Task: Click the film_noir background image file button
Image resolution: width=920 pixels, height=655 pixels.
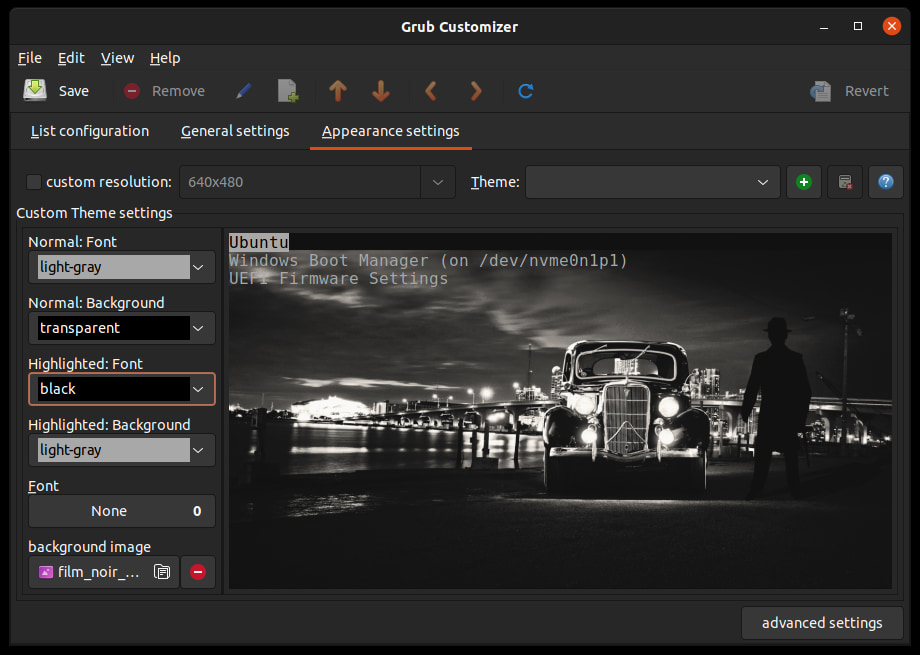Action: 104,572
